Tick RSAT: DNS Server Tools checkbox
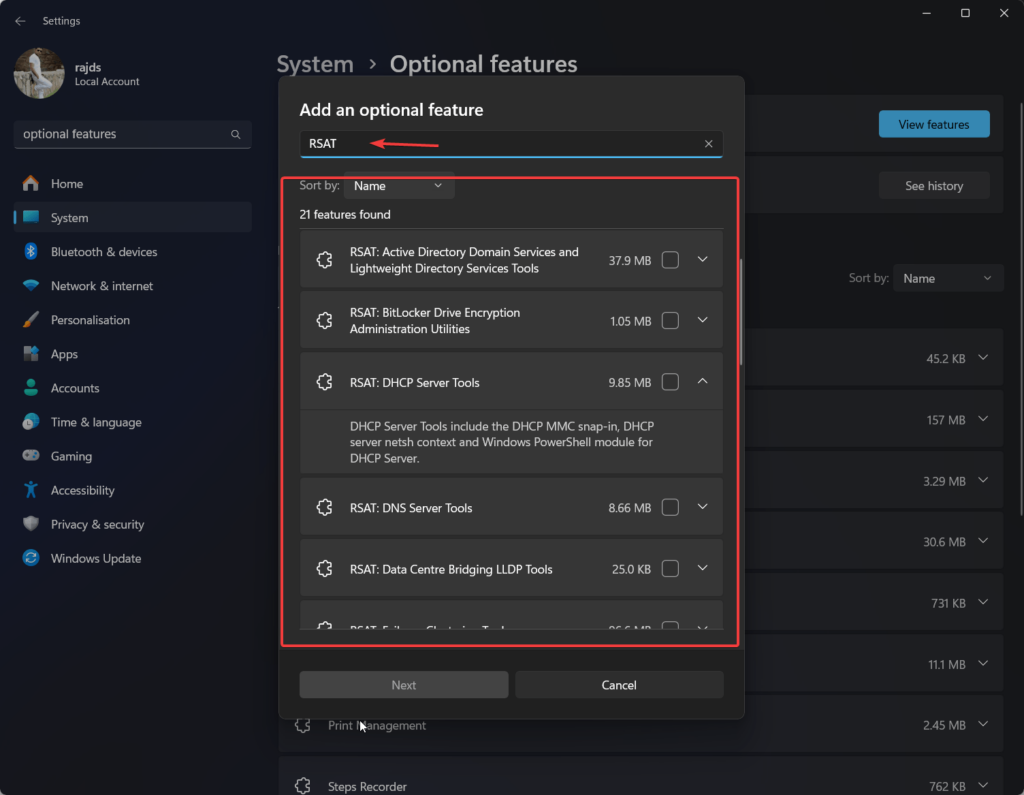1024x795 pixels. click(670, 508)
